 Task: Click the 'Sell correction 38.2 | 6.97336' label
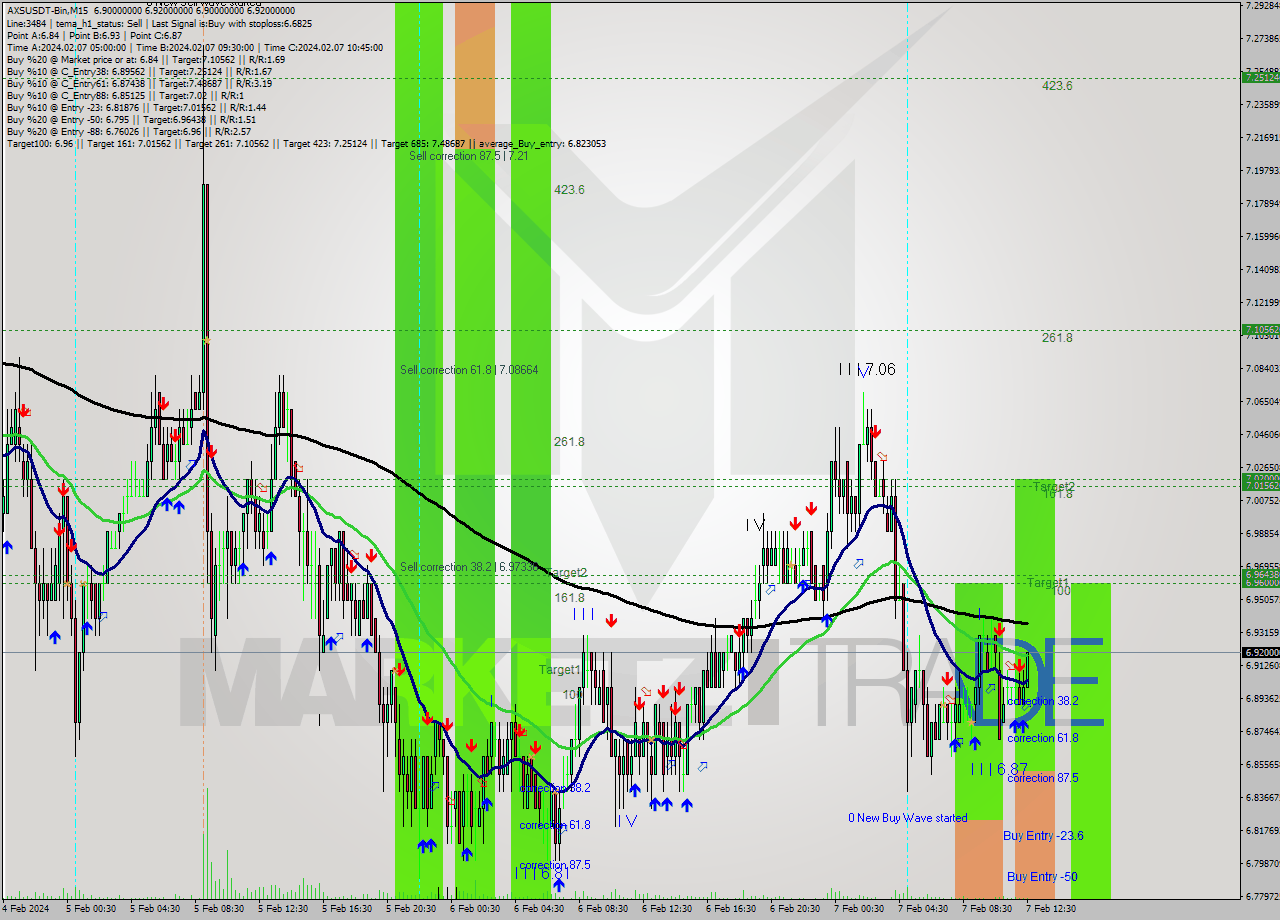point(469,567)
